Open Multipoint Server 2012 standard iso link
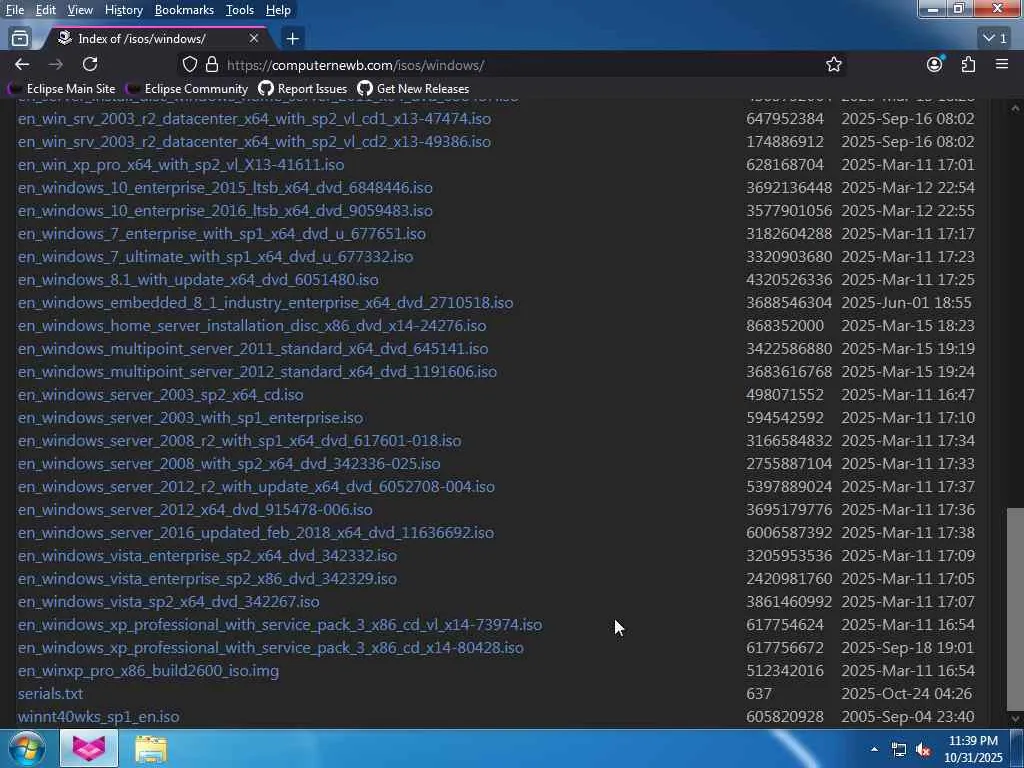1024x768 pixels. tap(257, 372)
